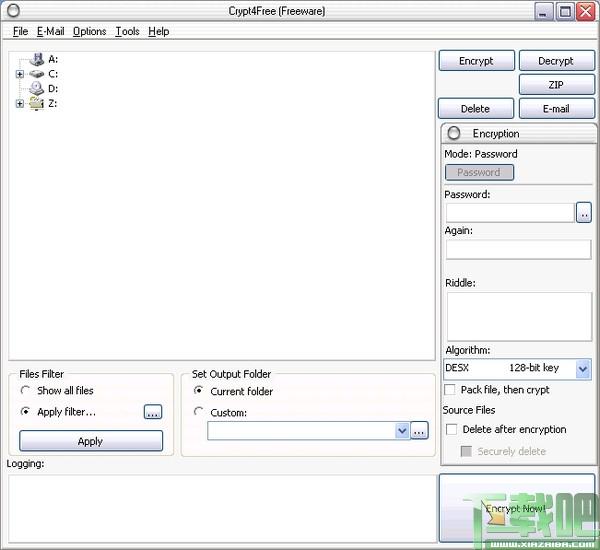
Task: Select the A: floppy drive icon
Action: tap(37, 59)
